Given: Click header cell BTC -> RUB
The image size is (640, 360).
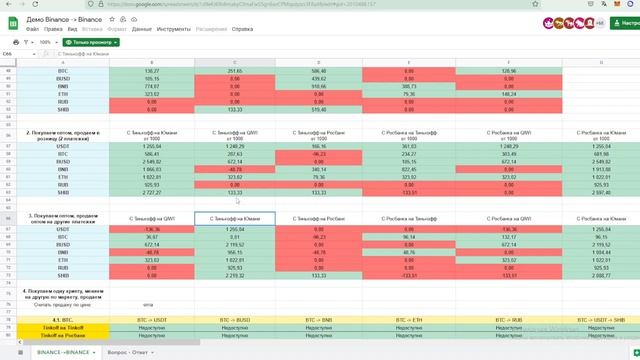Looking at the screenshot, I should tap(509, 320).
